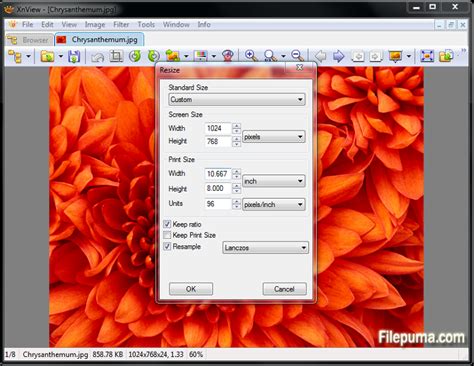Click the color adjust toolbar icon
474x366 pixels.
(201, 56)
